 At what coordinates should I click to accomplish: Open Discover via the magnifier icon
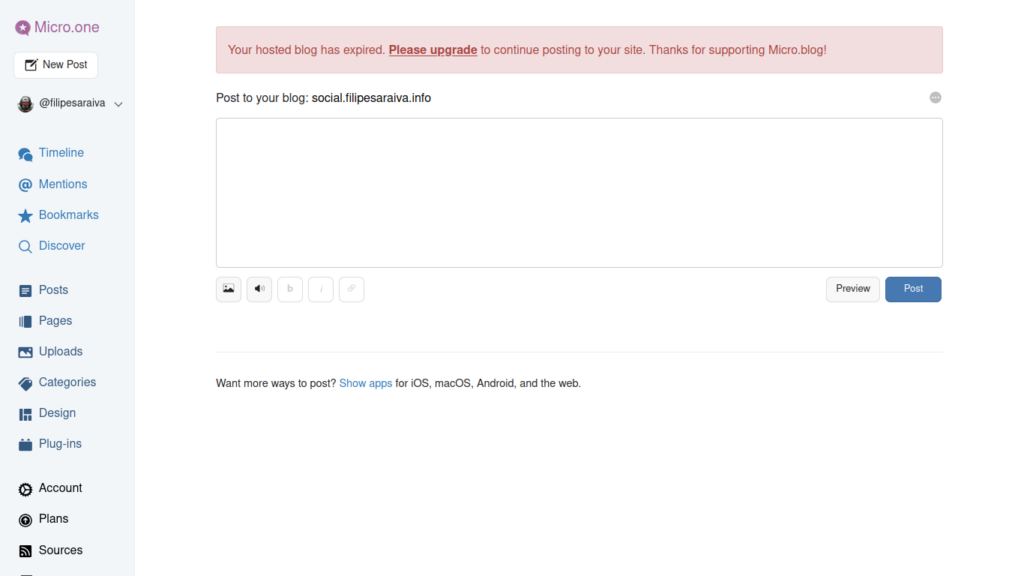[26, 246]
